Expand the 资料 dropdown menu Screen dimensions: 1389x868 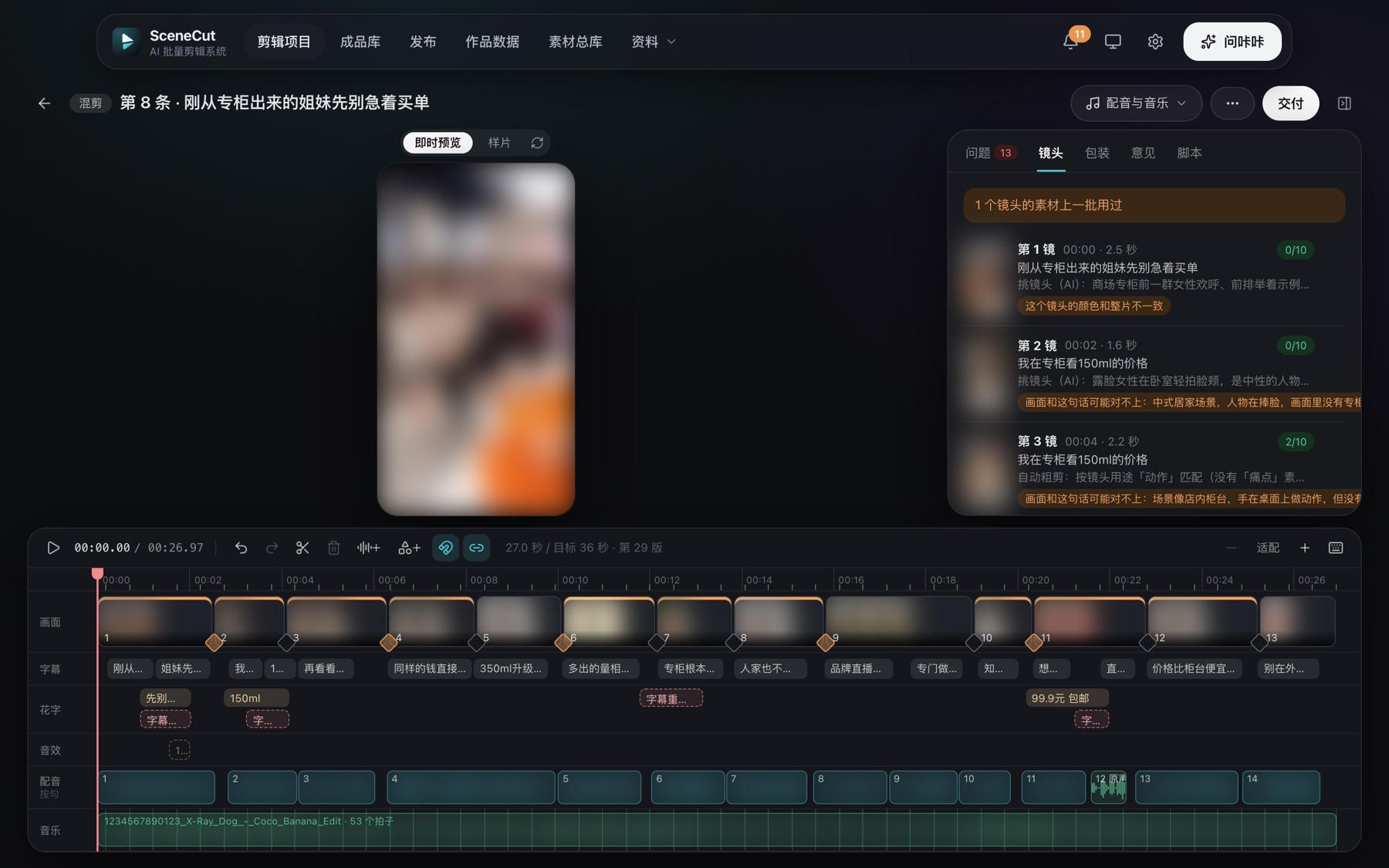click(653, 42)
